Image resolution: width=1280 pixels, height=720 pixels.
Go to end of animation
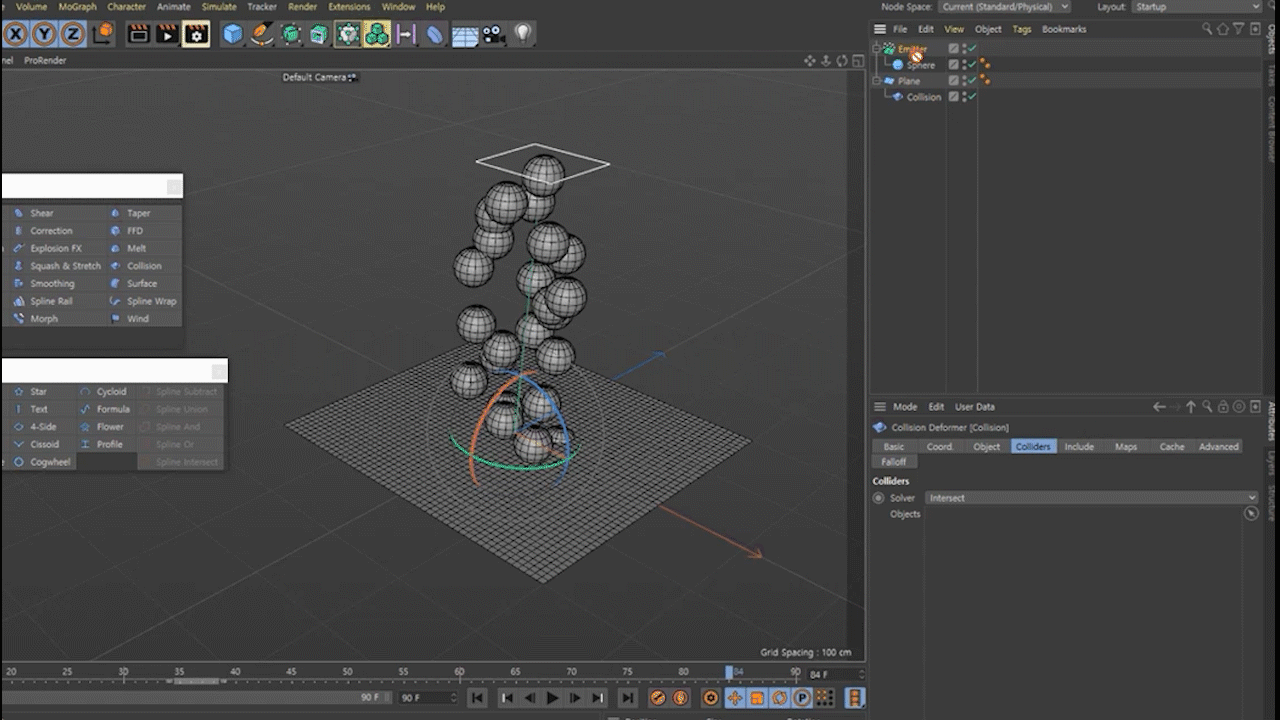pos(627,698)
